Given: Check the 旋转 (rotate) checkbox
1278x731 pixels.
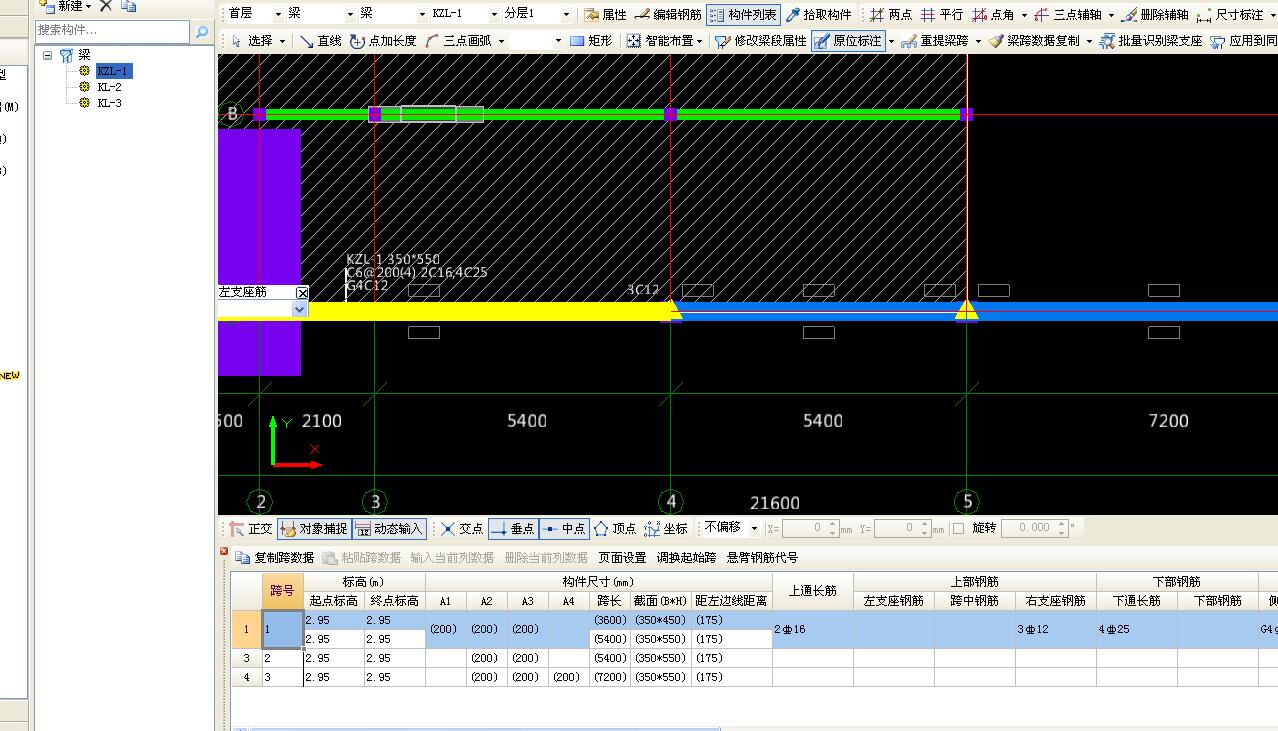Looking at the screenshot, I should (x=958, y=528).
